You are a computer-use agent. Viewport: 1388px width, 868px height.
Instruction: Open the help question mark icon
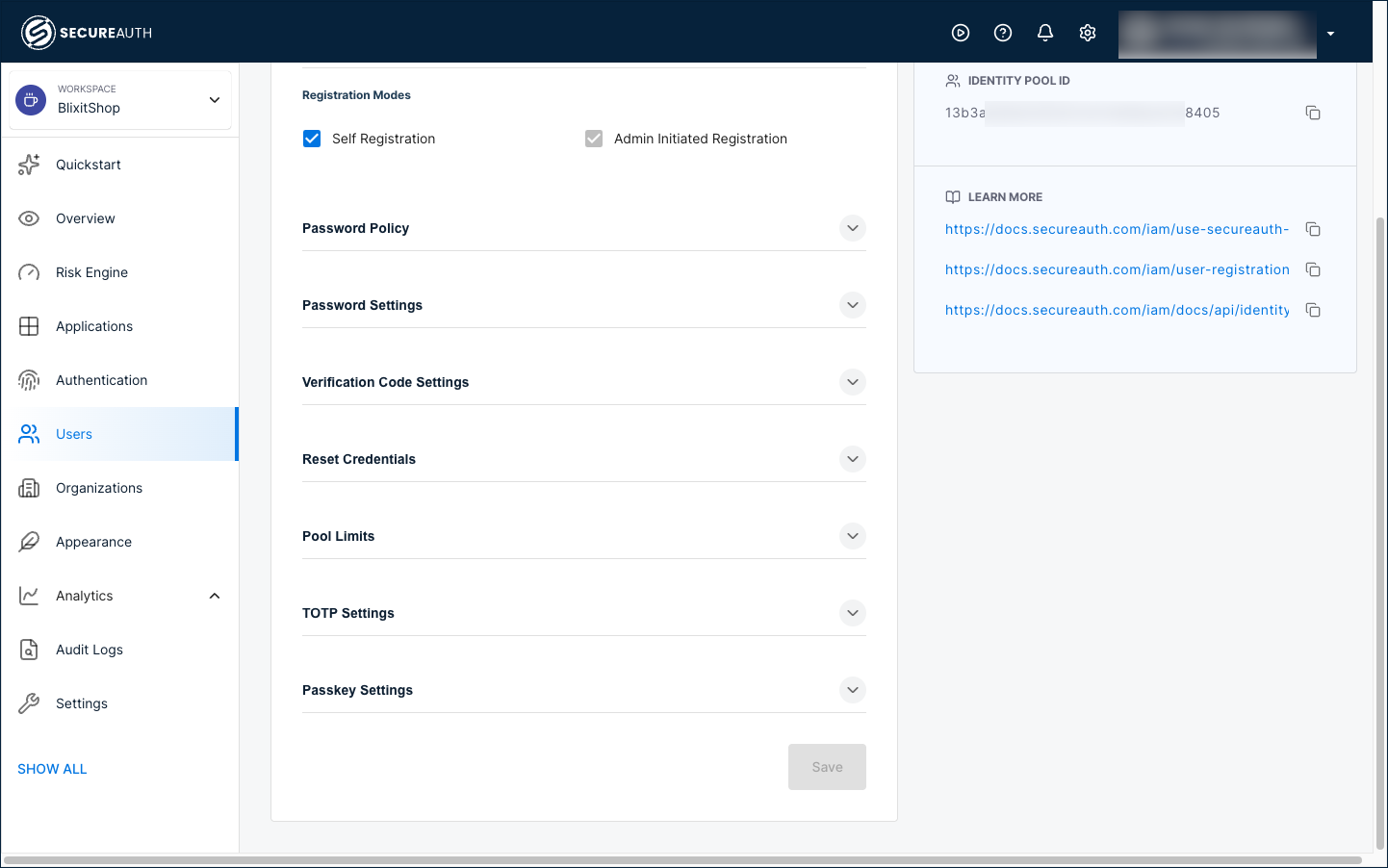pyautogui.click(x=1003, y=33)
